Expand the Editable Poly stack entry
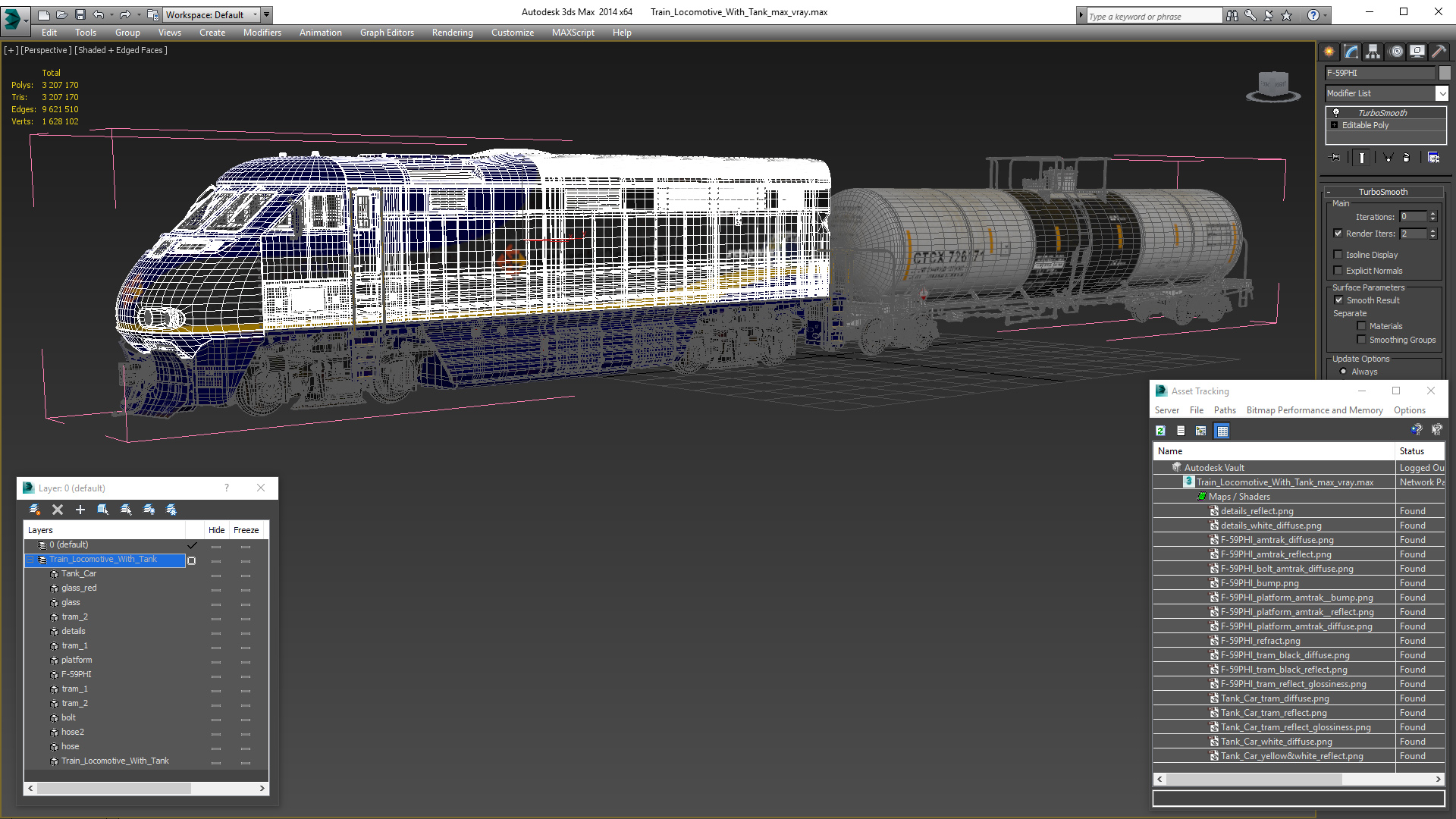The width and height of the screenshot is (1456, 819). coord(1334,125)
